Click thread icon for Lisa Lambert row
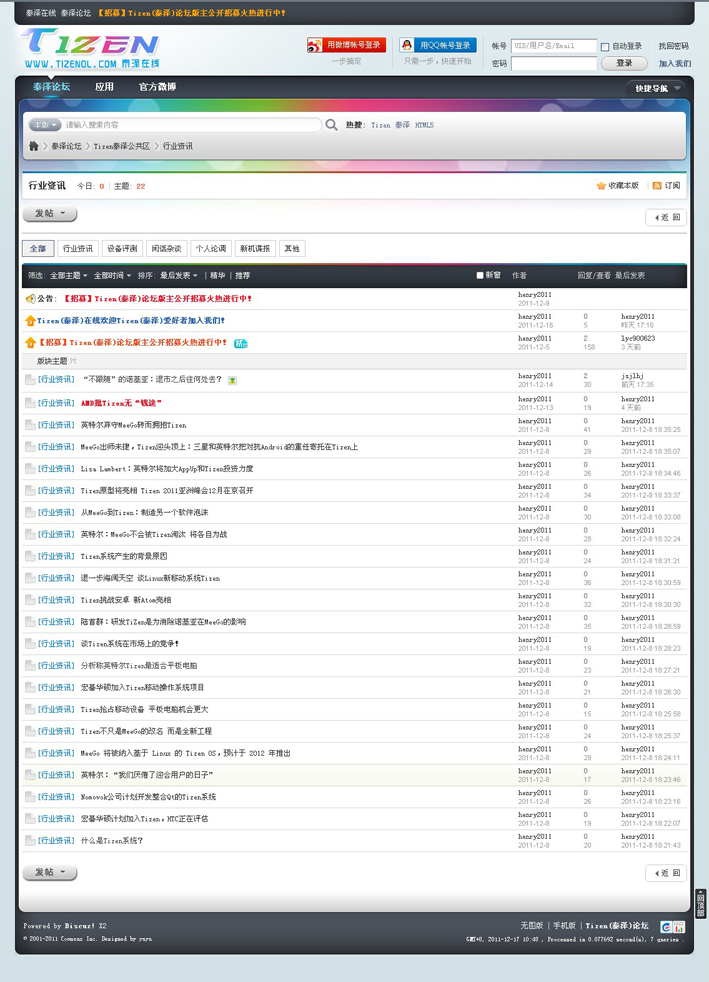 coord(29,468)
